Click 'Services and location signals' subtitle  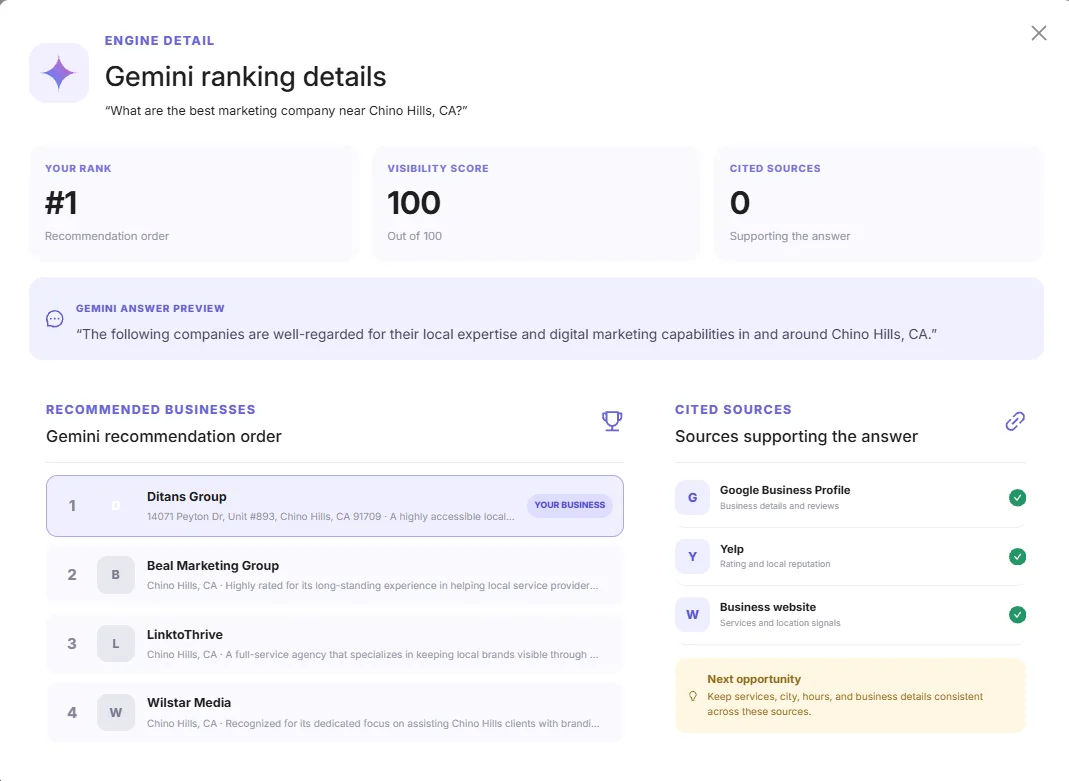[x=780, y=623]
